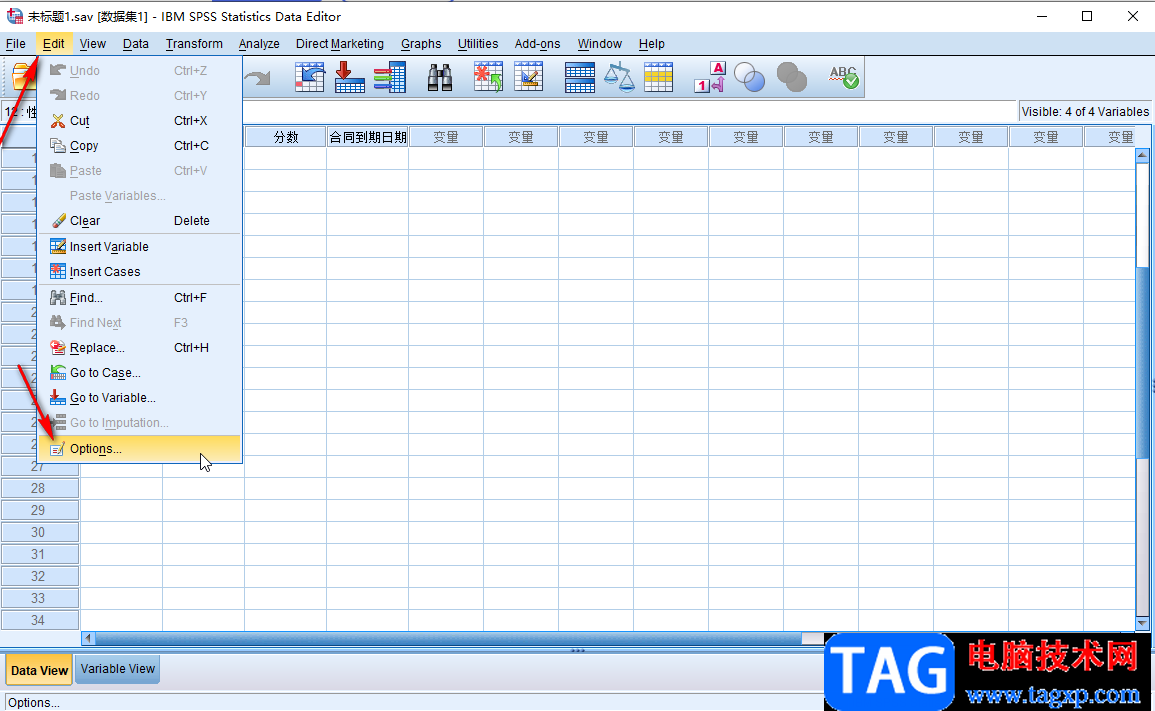Open the Graphs menu

click(x=421, y=43)
